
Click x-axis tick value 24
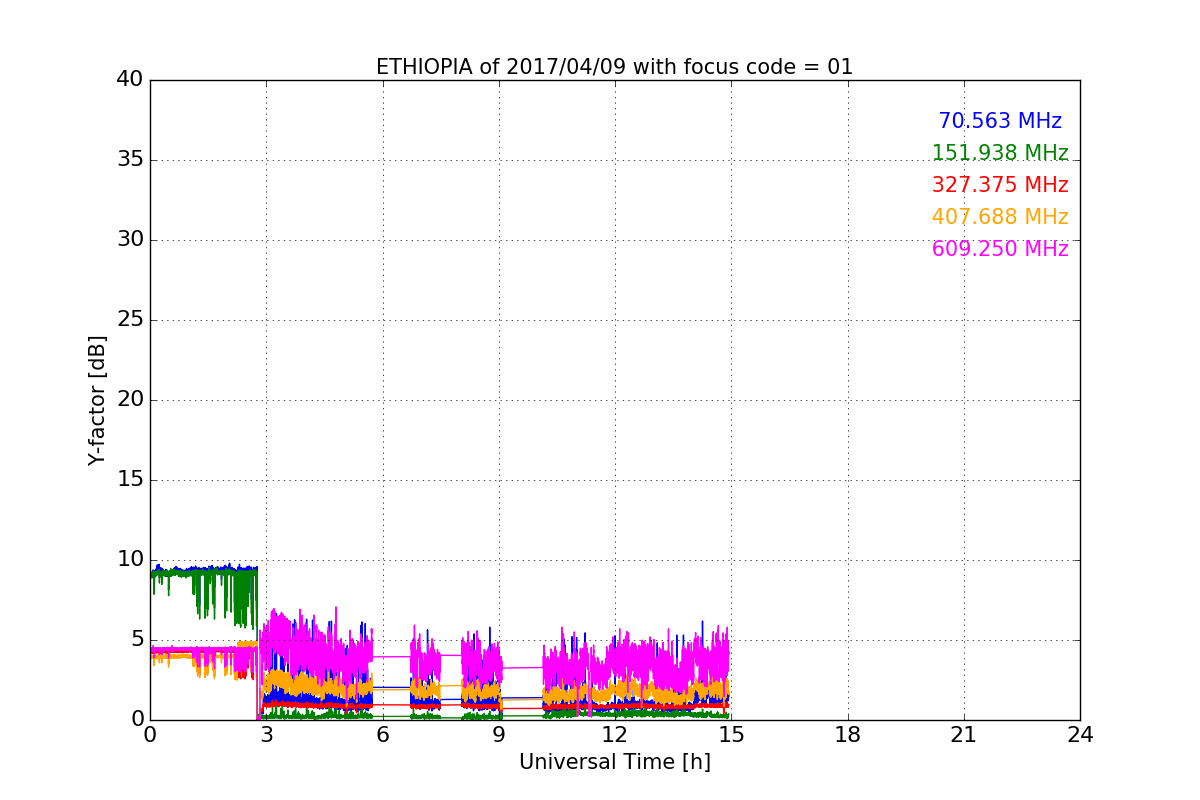[x=1080, y=735]
